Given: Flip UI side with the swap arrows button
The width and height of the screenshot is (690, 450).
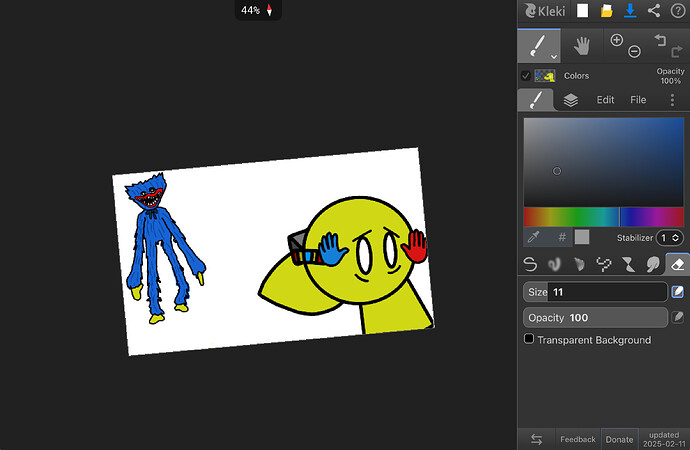Looking at the screenshot, I should pyautogui.click(x=536, y=439).
